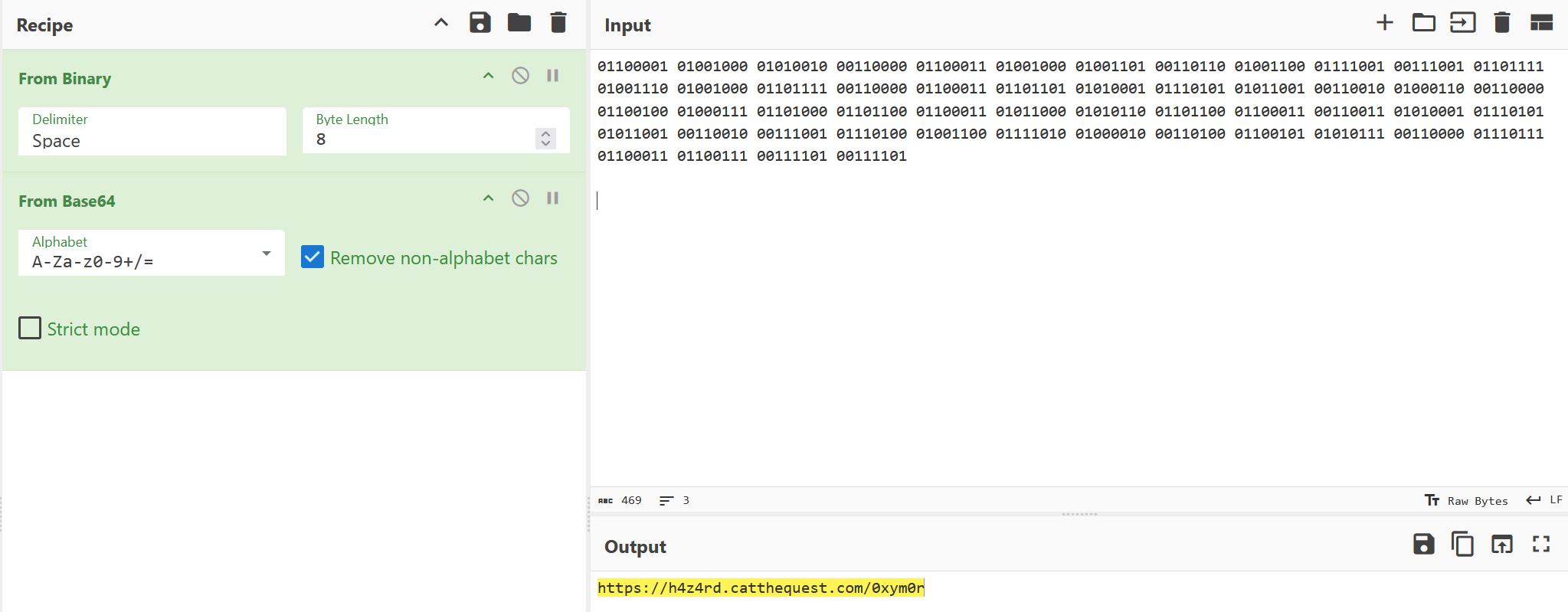Screen dimensions: 1568x612
Task: Open a folder as input
Action: (1423, 23)
